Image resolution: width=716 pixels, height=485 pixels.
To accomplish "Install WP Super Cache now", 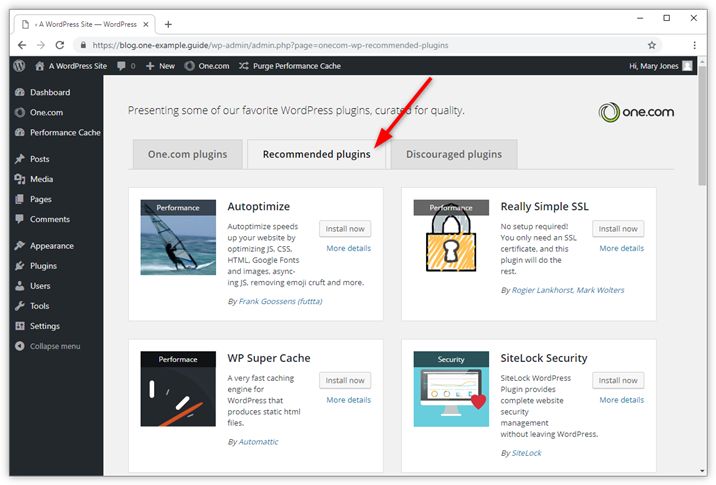I will point(345,380).
